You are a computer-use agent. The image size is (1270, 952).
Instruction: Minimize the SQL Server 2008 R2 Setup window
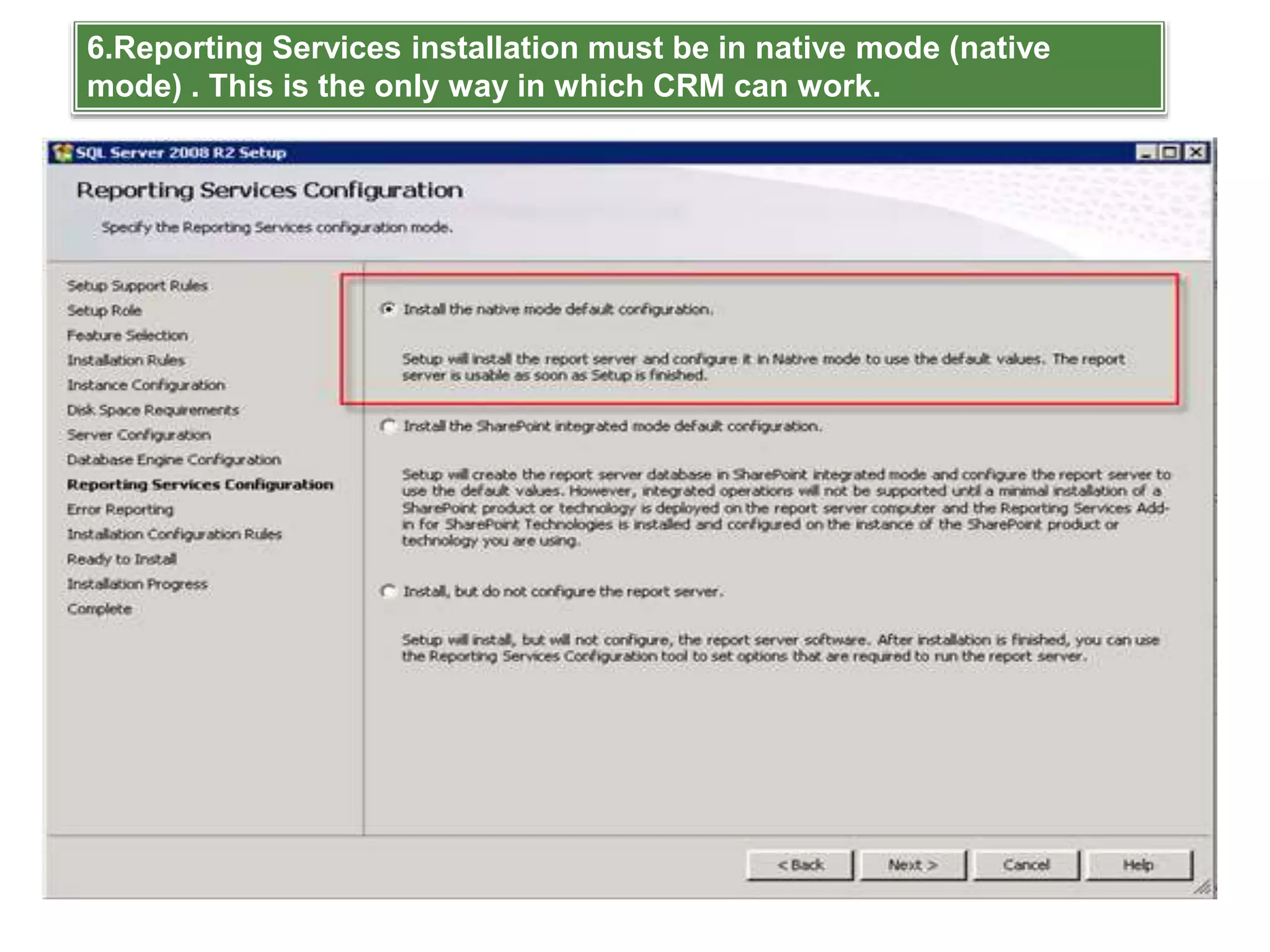click(x=1146, y=152)
